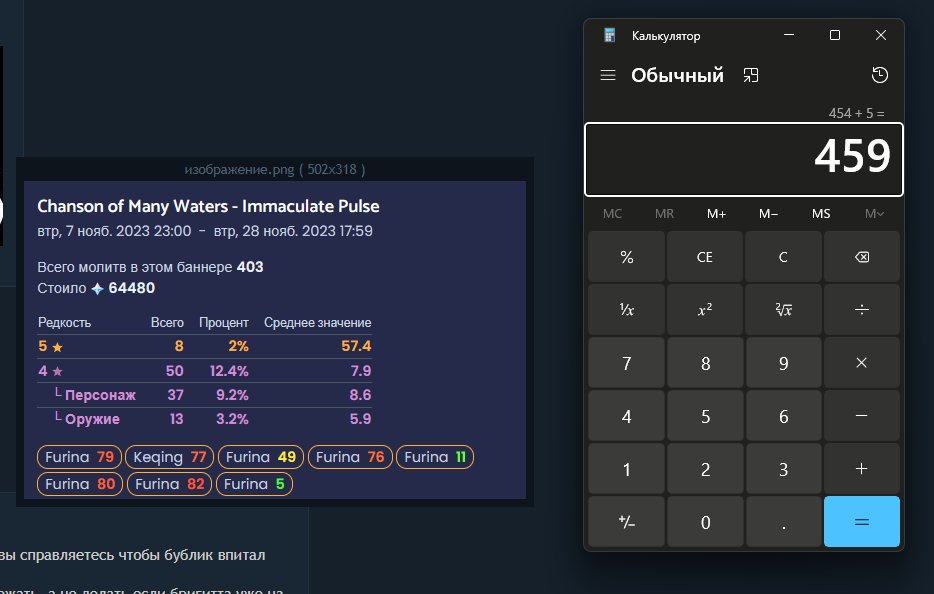Click the Furina 80 pull badge
The width and height of the screenshot is (934, 594).
coord(80,484)
